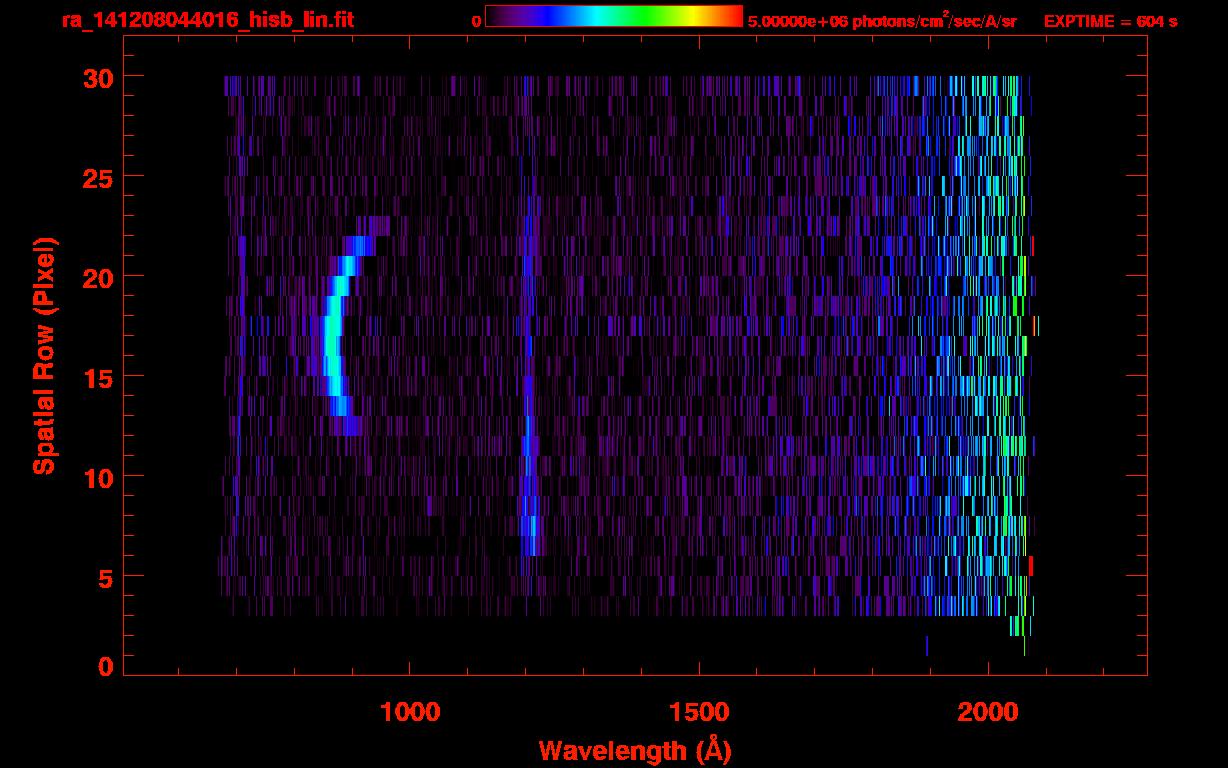The image size is (1228, 768).
Task: Click the EXPTIME = 604 s text
Action: pyautogui.click(x=1110, y=21)
